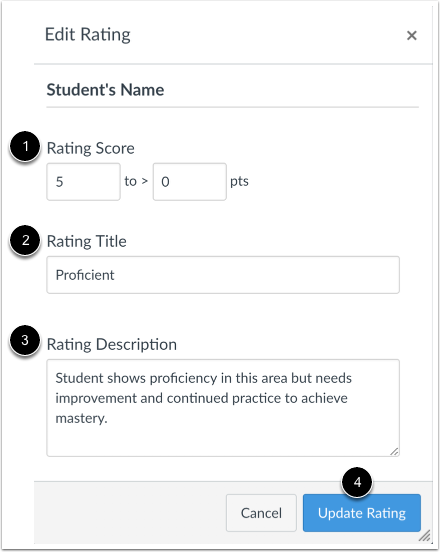
Task: Click the 'to >' range separator text
Action: [x=136, y=181]
